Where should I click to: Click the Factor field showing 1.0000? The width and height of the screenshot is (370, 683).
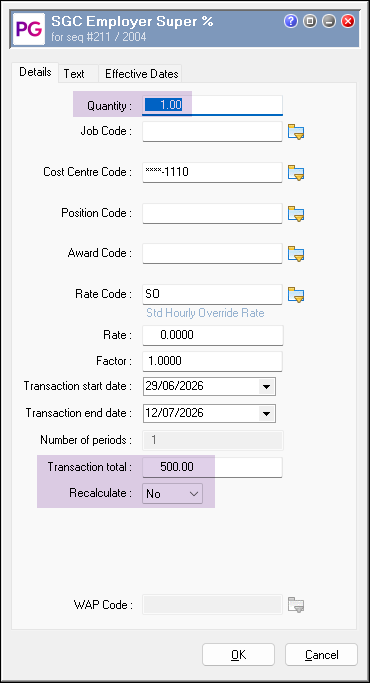tap(212, 361)
